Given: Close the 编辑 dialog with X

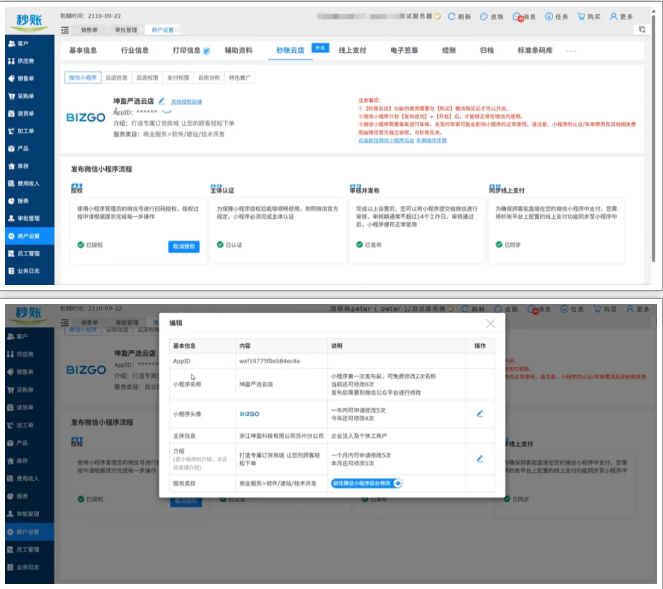Looking at the screenshot, I should 490,324.
